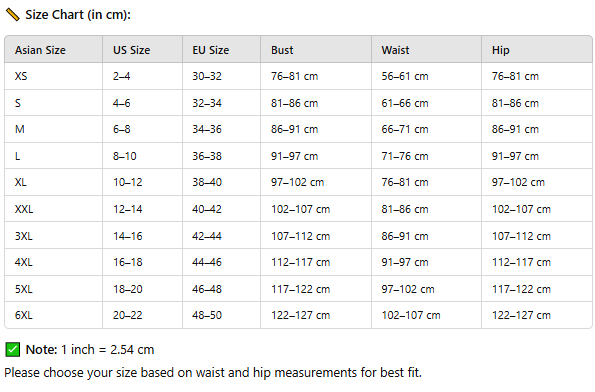Viewport: 595px width, 392px height.
Task: Click the 3XL size cell
Action: coord(54,236)
